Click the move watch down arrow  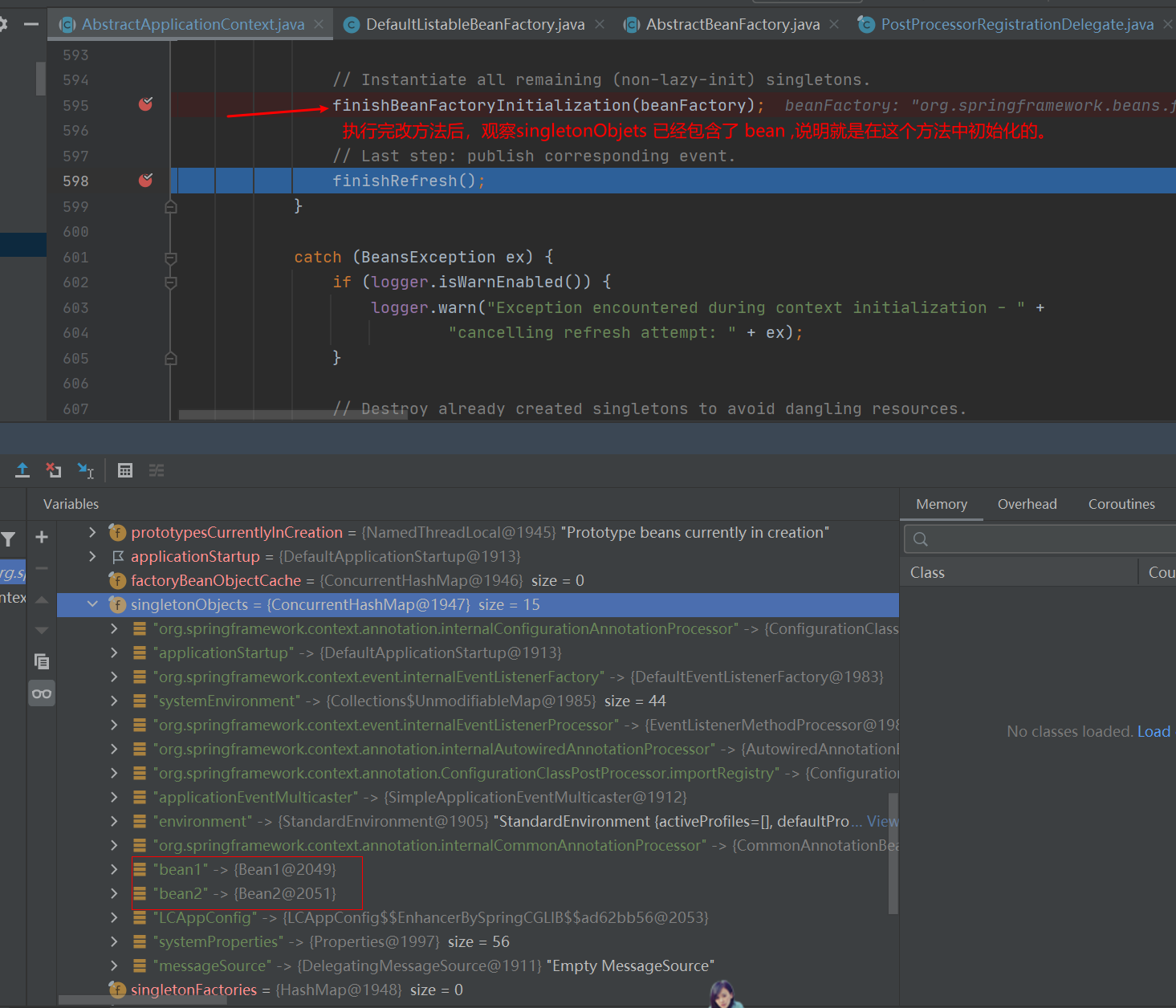[42, 630]
